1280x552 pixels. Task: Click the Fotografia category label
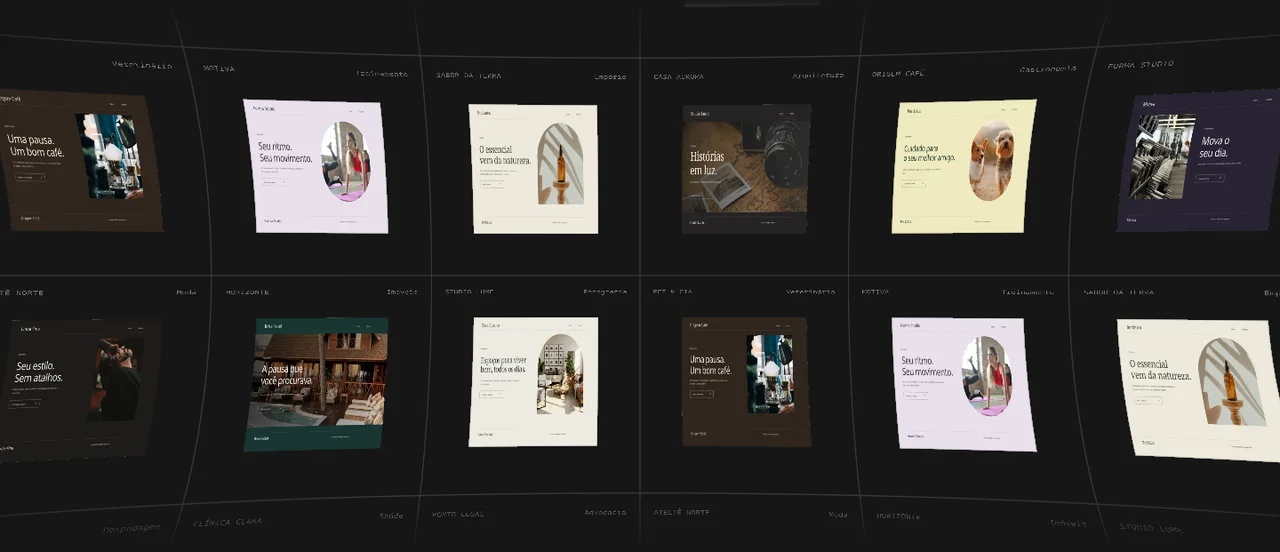coord(605,292)
